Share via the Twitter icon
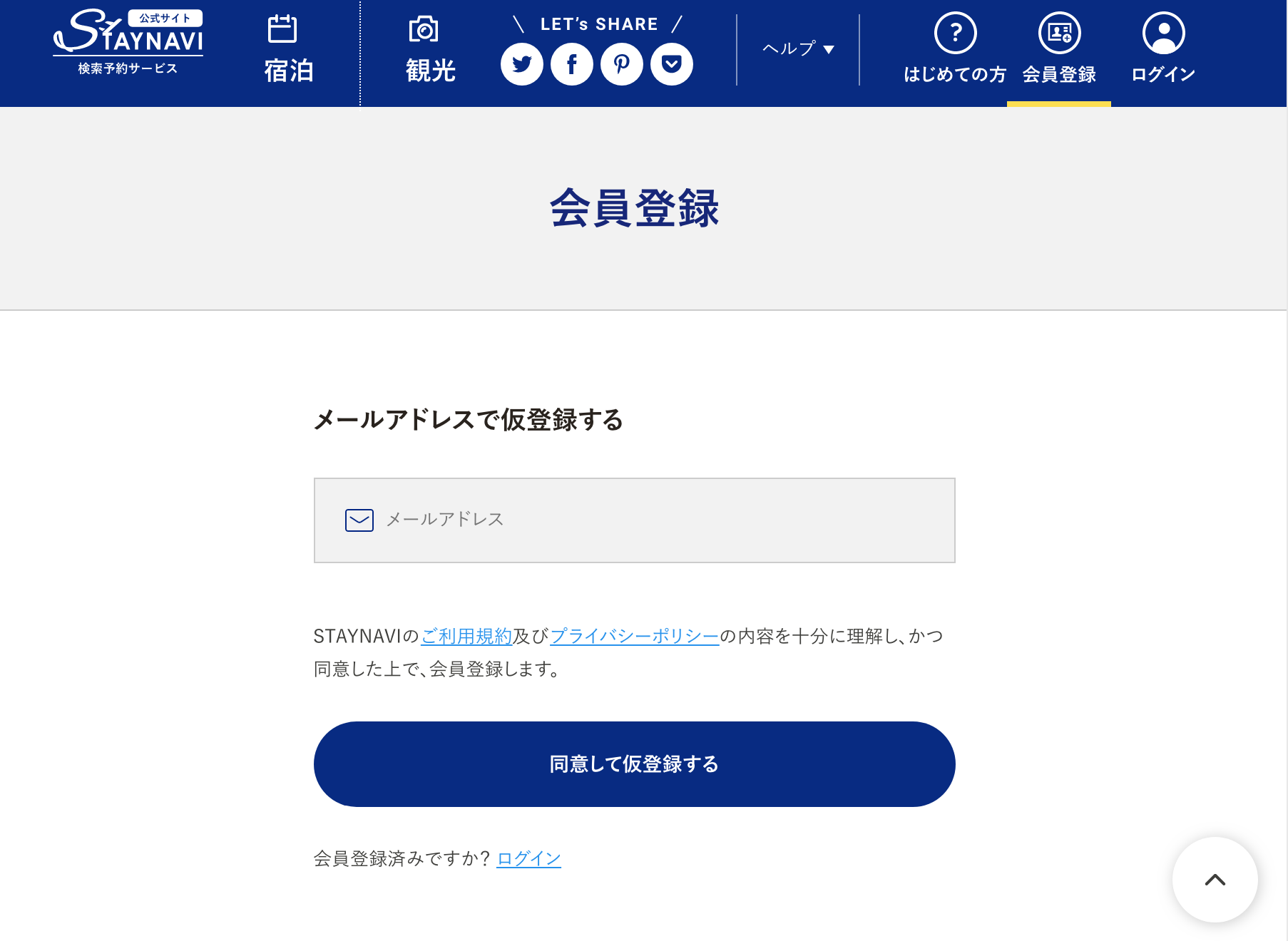This screenshot has height=941, width=1288. pyautogui.click(x=522, y=64)
